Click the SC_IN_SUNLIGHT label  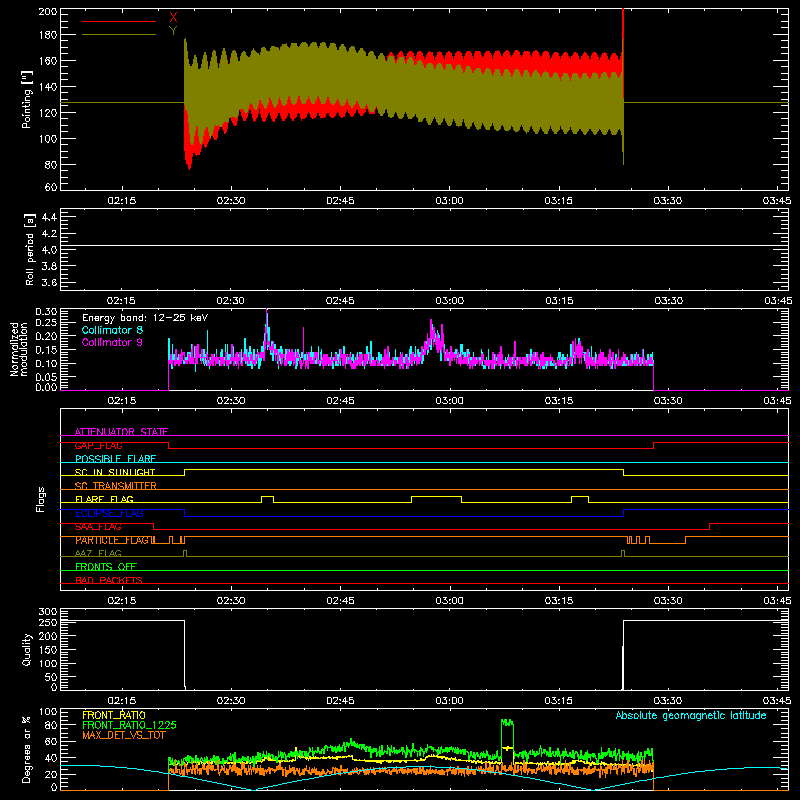pyautogui.click(x=115, y=472)
